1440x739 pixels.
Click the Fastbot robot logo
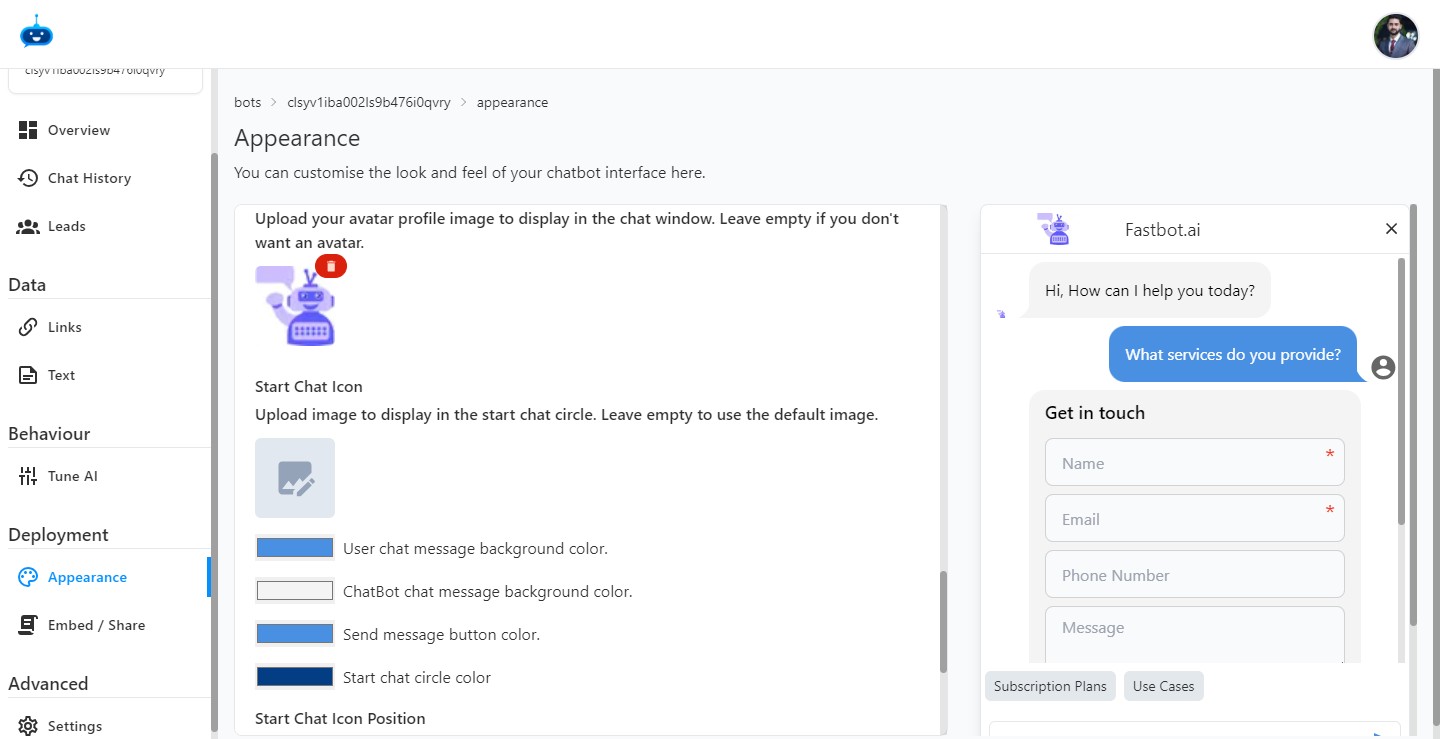(x=36, y=31)
